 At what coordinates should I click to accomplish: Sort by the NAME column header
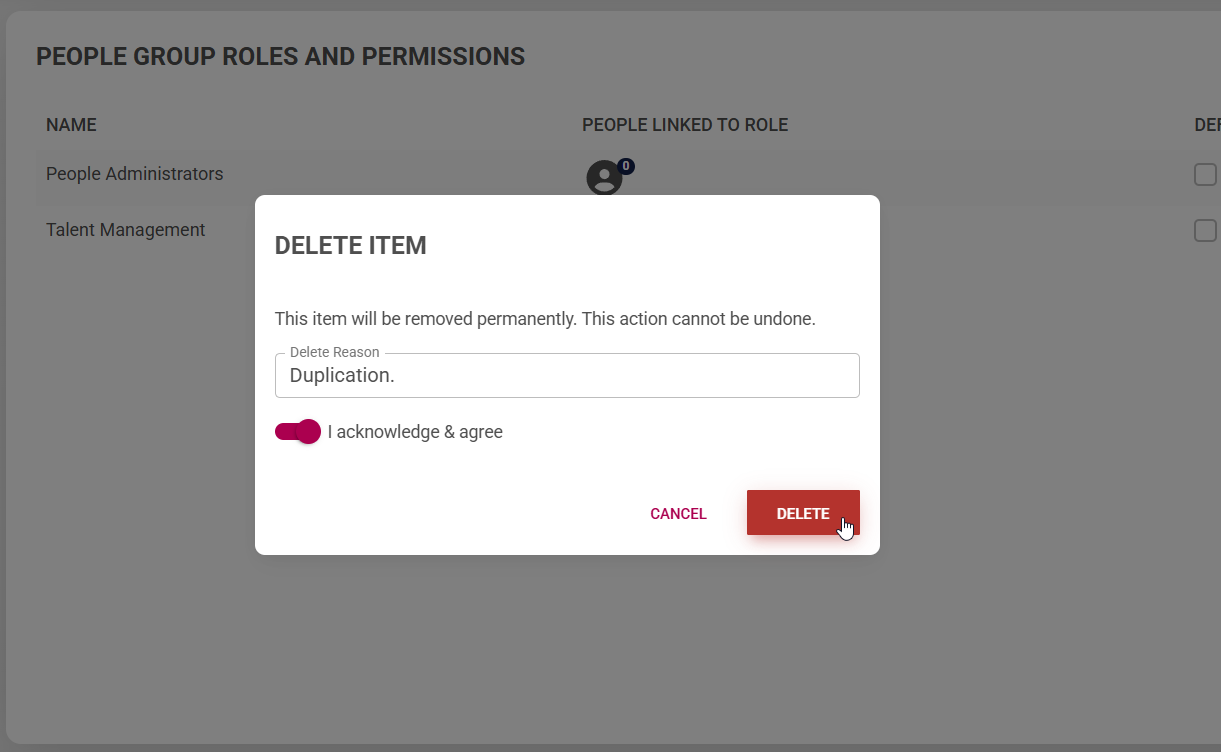click(x=71, y=124)
